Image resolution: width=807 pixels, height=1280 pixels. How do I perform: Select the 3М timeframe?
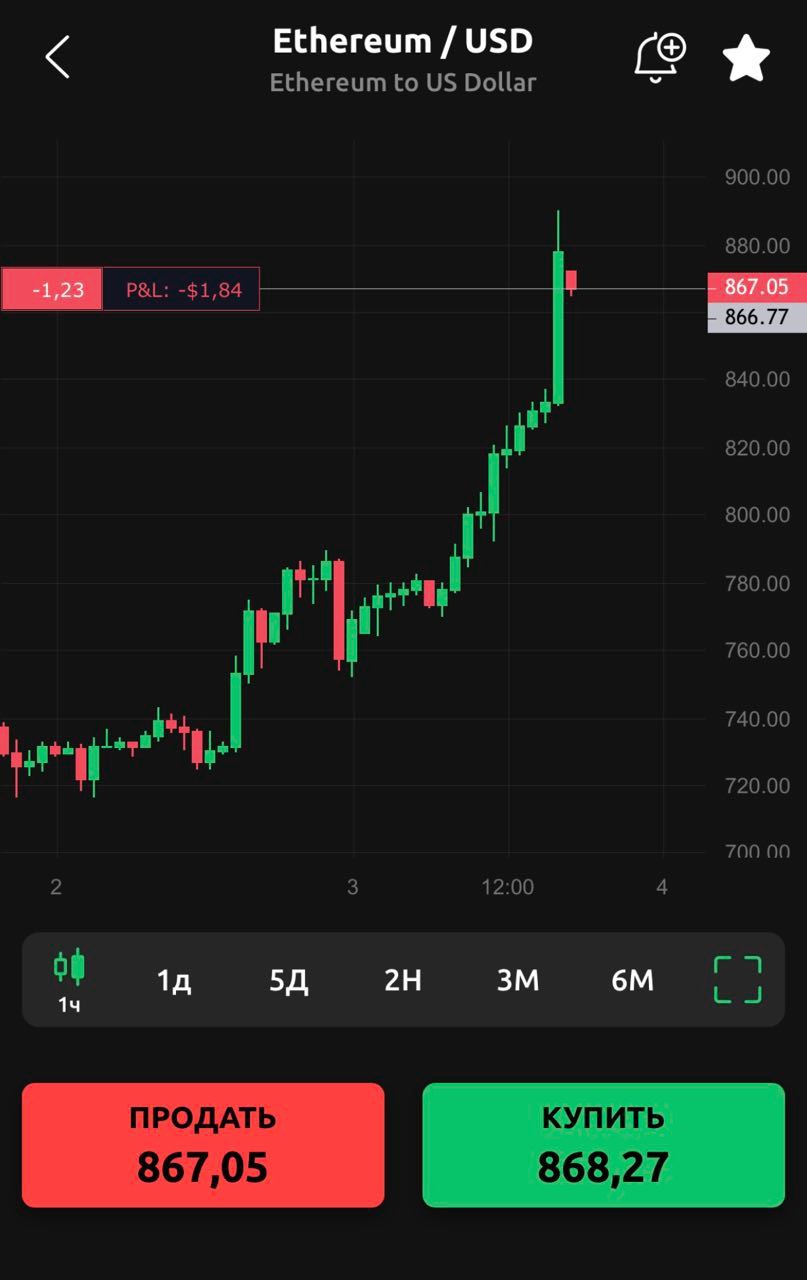coord(518,981)
